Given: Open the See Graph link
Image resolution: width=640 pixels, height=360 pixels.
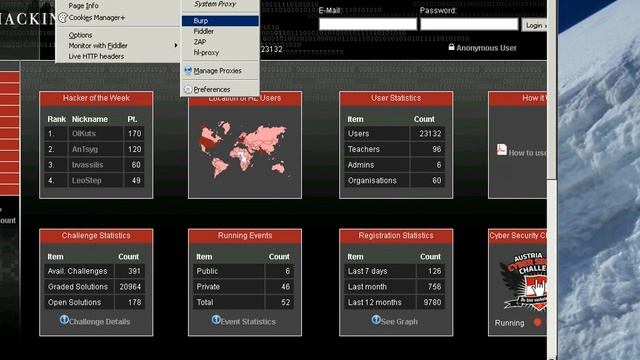Looking at the screenshot, I should (x=399, y=322).
